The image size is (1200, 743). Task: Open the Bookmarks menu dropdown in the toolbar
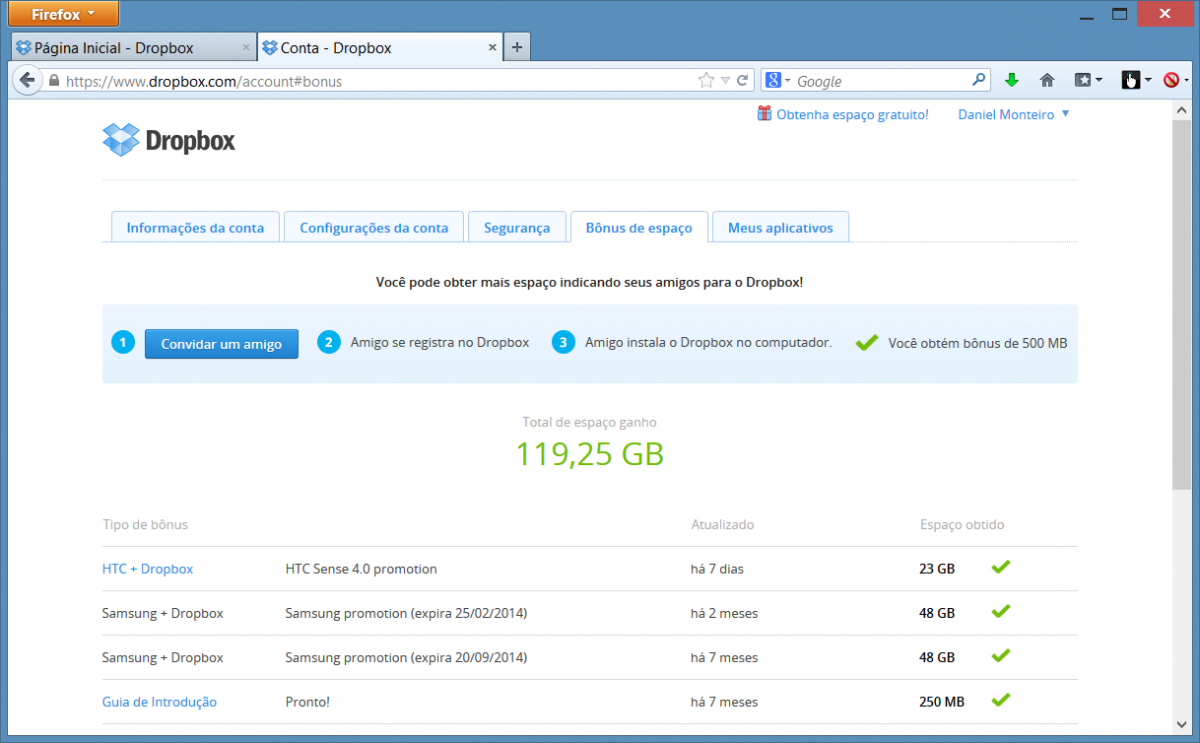coord(1089,80)
